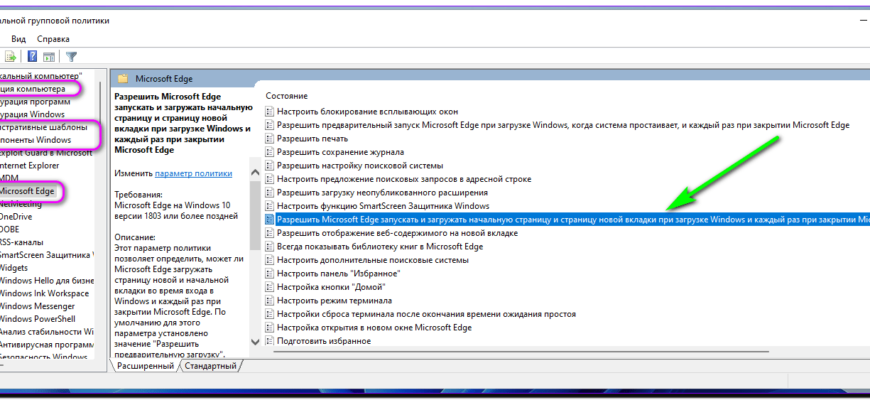Click the description pane vertical scrollbar thumb

click(255, 215)
